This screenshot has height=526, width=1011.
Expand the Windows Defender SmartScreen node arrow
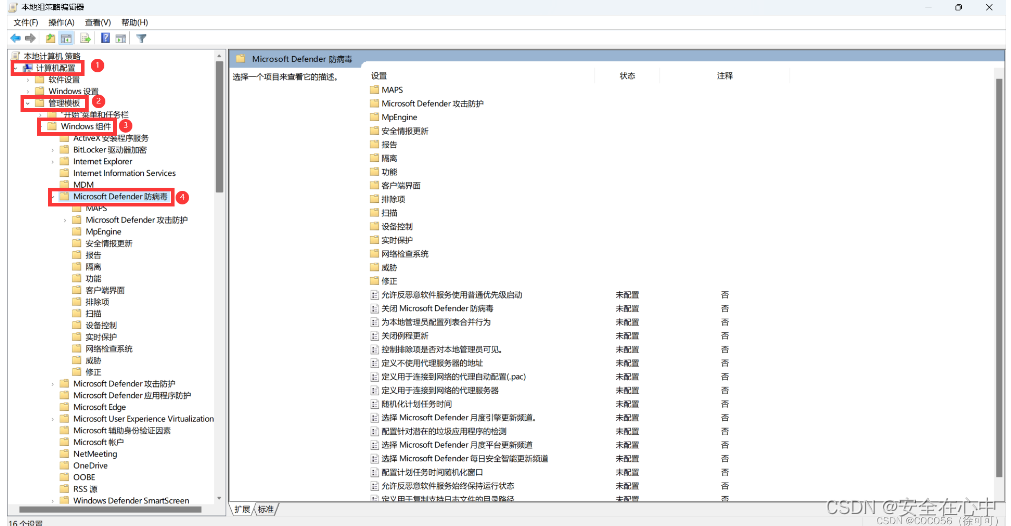[53, 500]
